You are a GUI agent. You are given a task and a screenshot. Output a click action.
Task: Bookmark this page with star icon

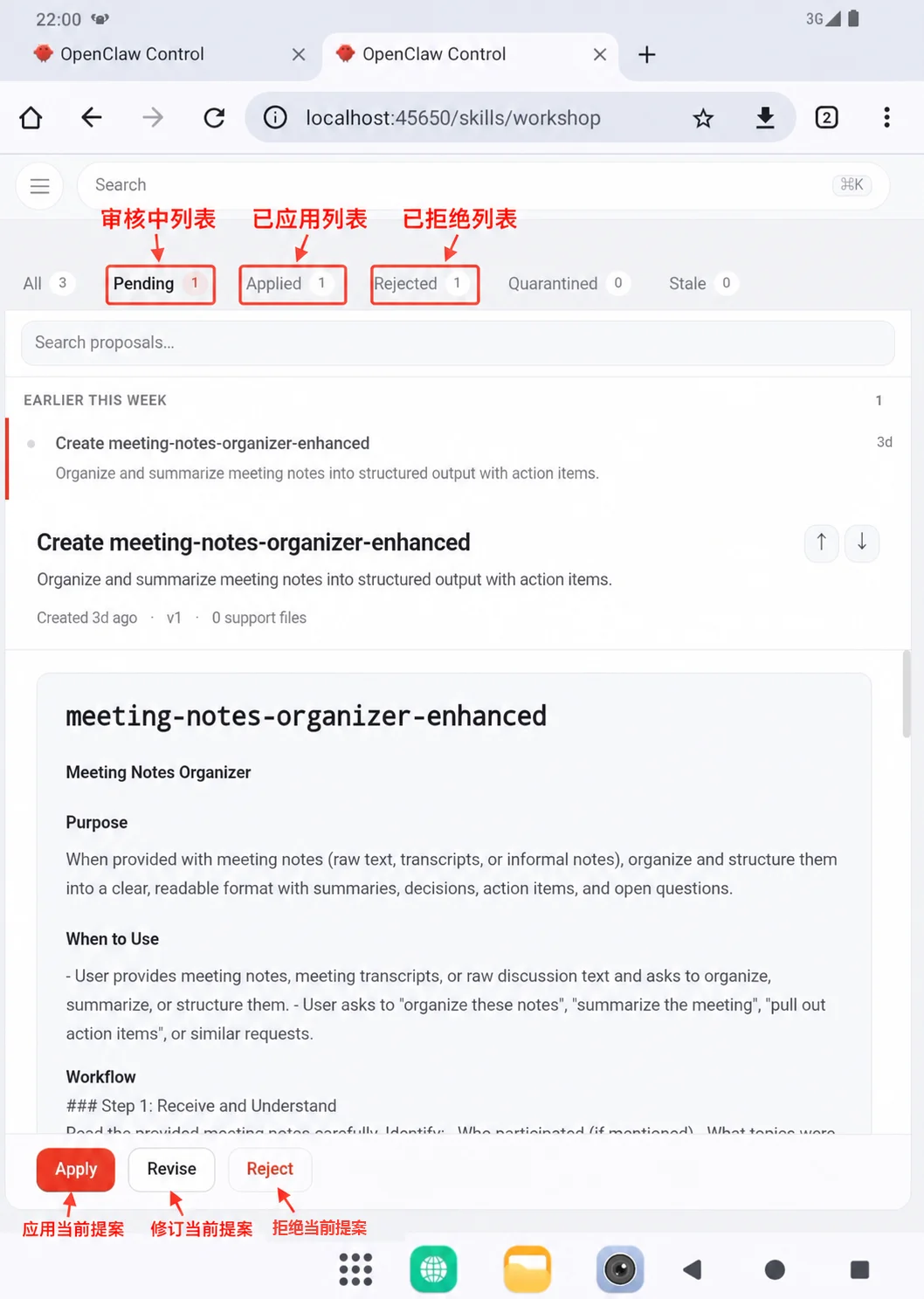703,118
